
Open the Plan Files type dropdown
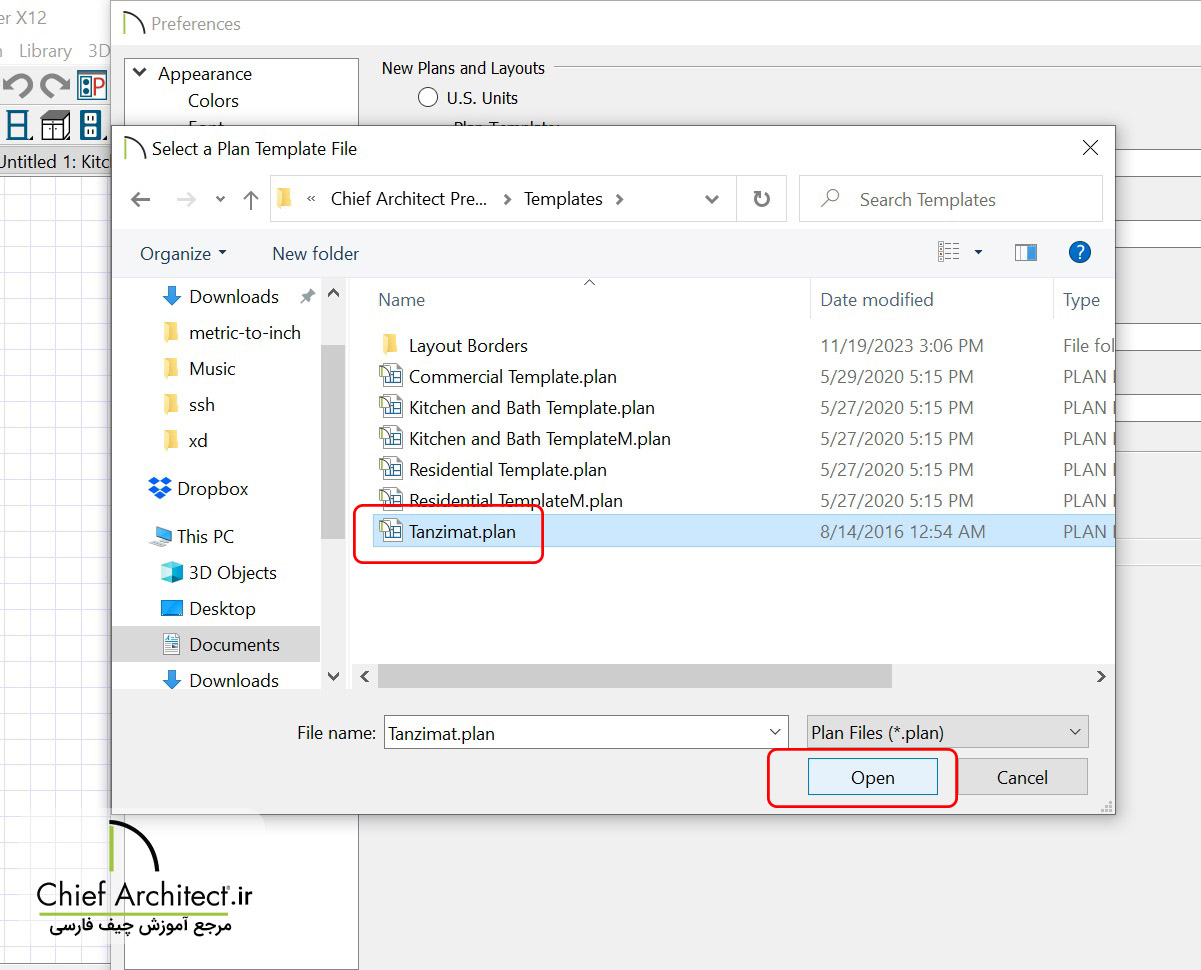[x=947, y=732]
